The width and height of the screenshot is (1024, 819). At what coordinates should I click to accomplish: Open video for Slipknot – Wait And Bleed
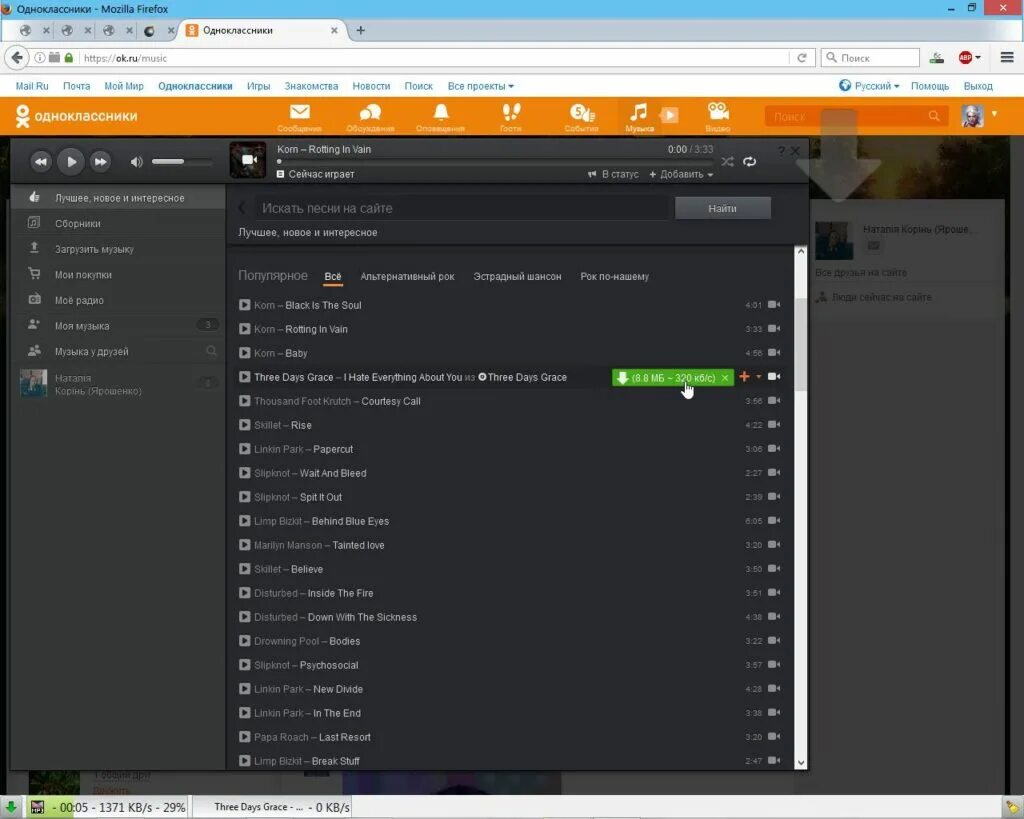click(774, 473)
